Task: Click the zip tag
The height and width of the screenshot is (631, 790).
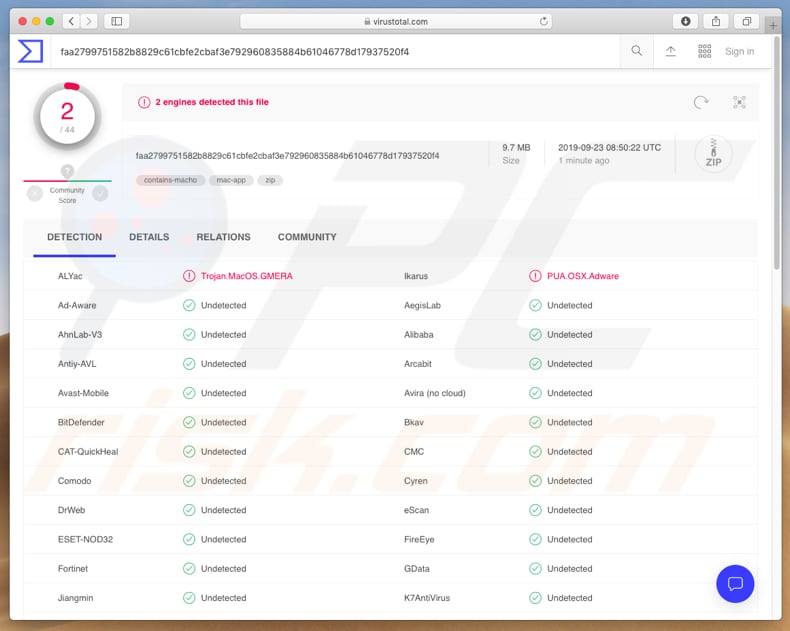Action: [x=270, y=180]
